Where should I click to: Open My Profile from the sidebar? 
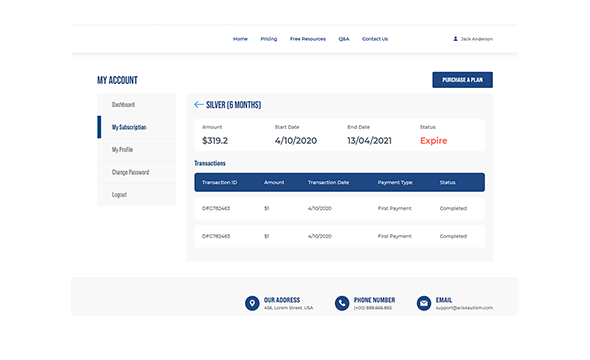(x=137, y=150)
